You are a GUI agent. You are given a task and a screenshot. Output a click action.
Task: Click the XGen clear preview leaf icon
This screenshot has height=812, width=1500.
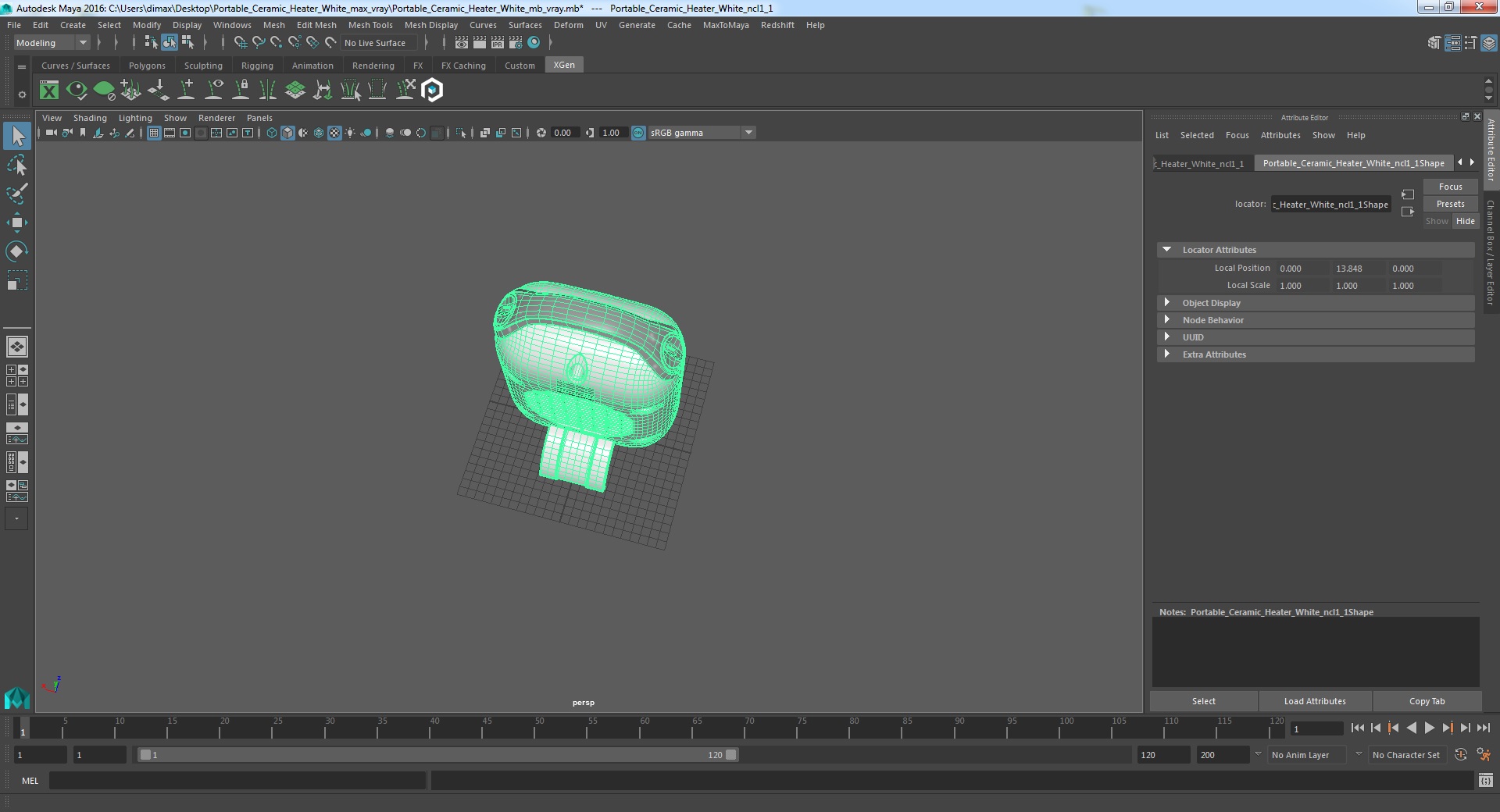click(x=104, y=91)
